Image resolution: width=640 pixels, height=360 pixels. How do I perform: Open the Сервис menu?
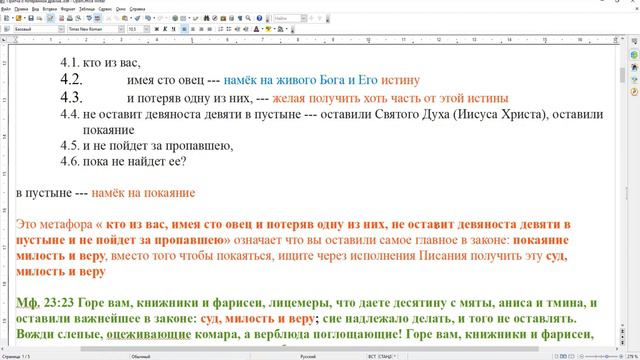(x=105, y=9)
